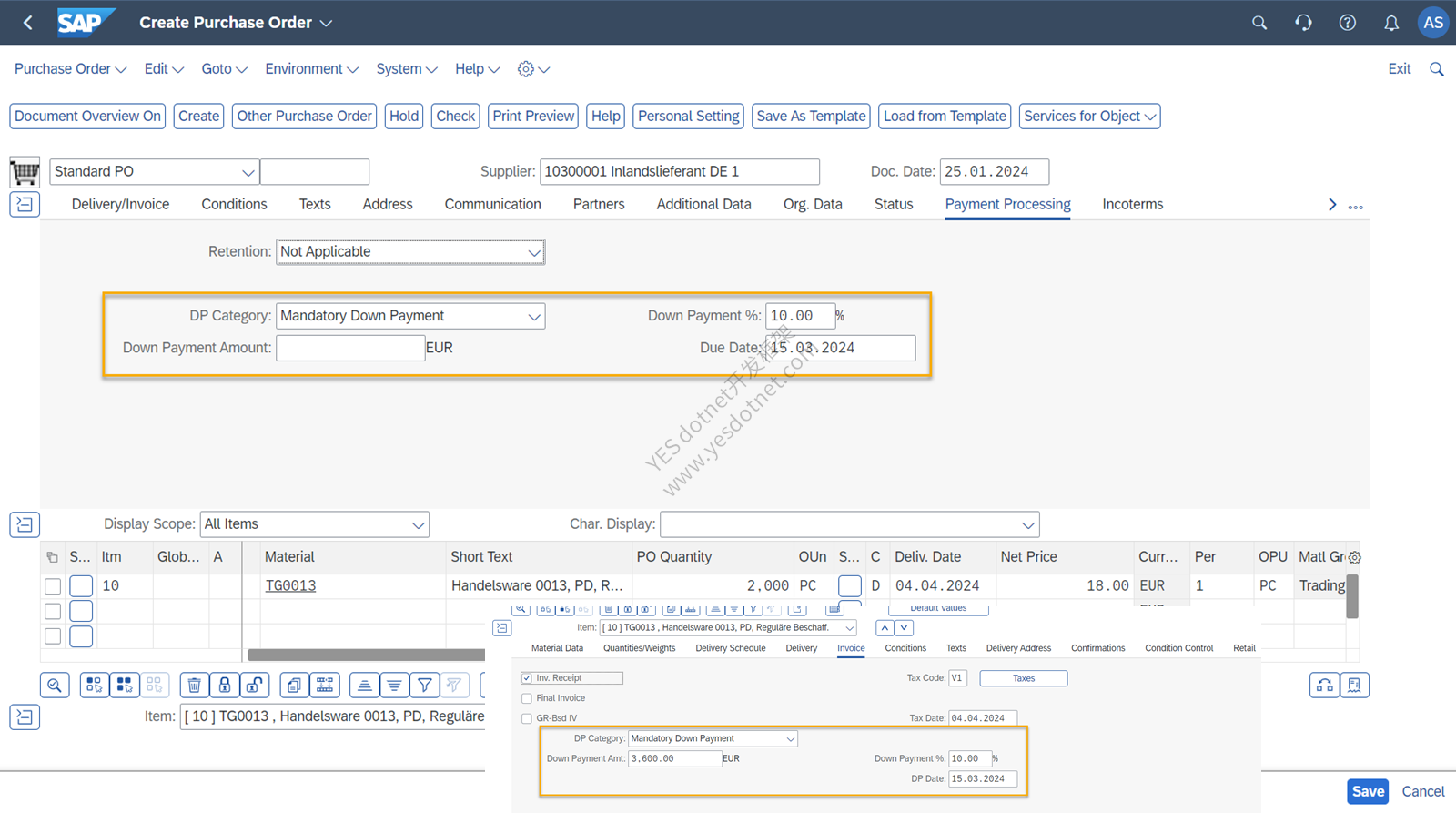
Task: Open the Retention dropdown
Action: point(410,252)
